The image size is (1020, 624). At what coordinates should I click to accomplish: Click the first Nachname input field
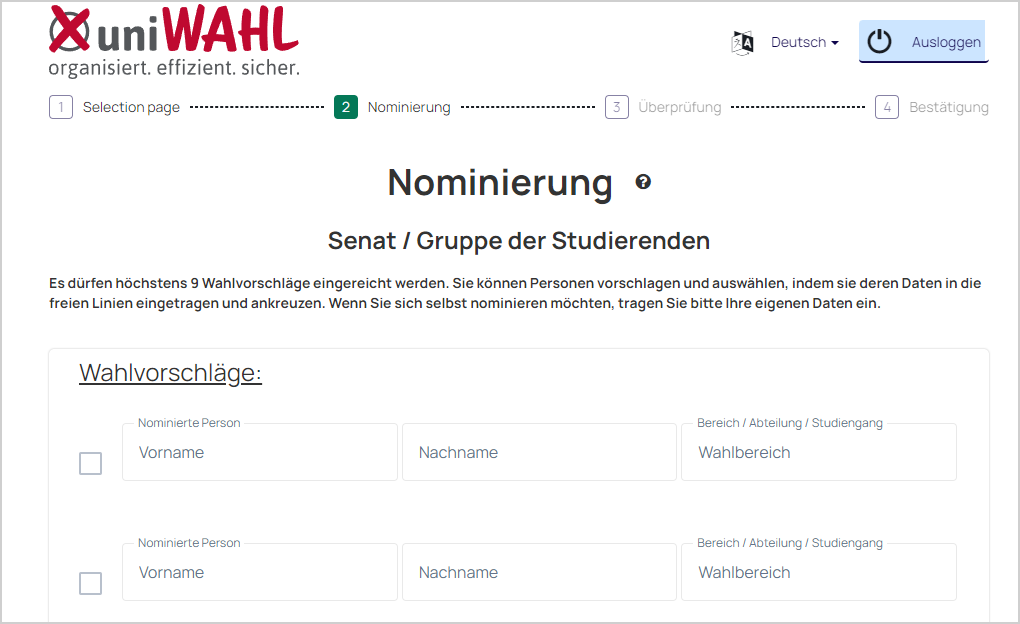(x=539, y=452)
